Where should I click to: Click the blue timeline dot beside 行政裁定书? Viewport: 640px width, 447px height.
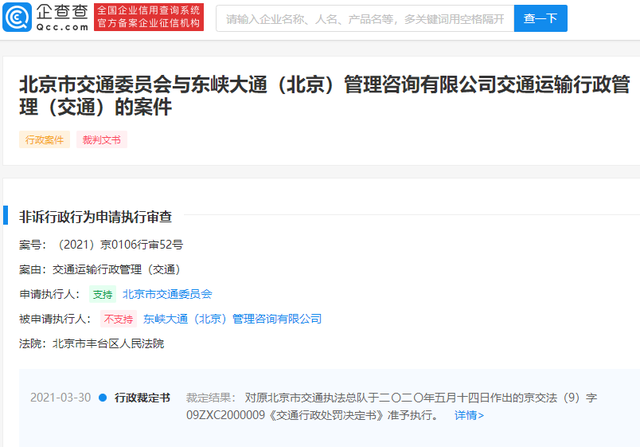coord(102,398)
